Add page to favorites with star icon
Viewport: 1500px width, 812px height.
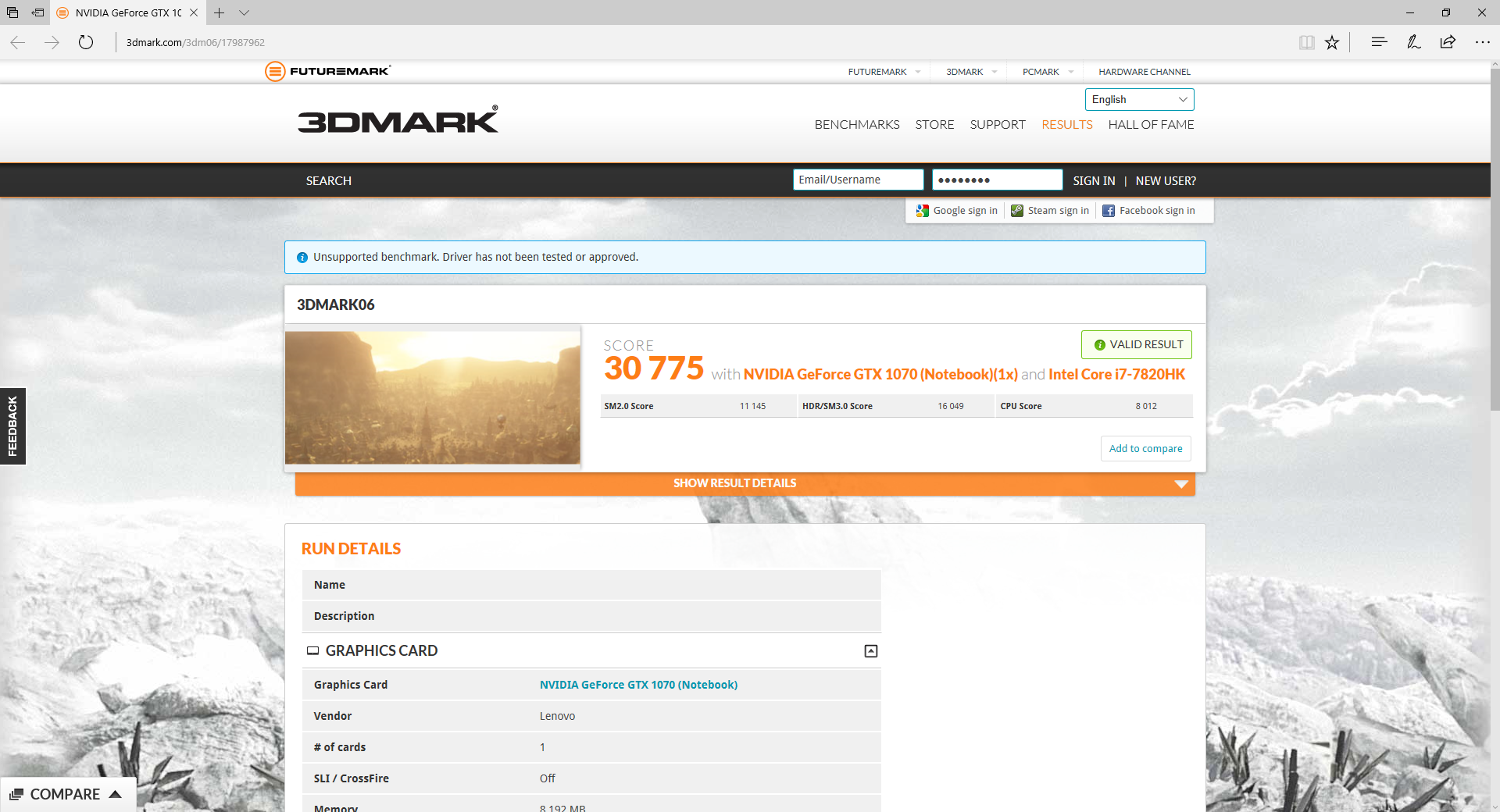pos(1332,42)
